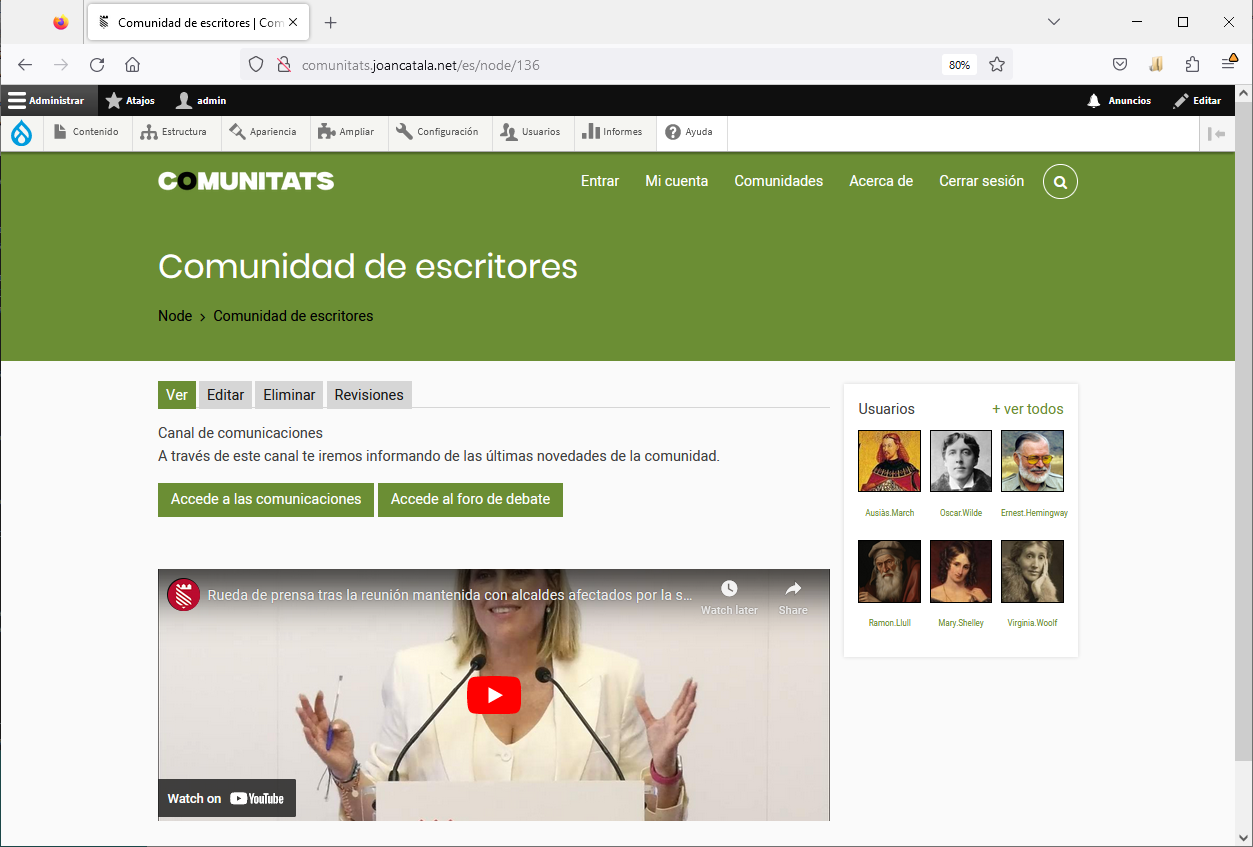Open the Firefox application menu
Image resolution: width=1253 pixels, height=847 pixels.
pyautogui.click(x=1229, y=65)
